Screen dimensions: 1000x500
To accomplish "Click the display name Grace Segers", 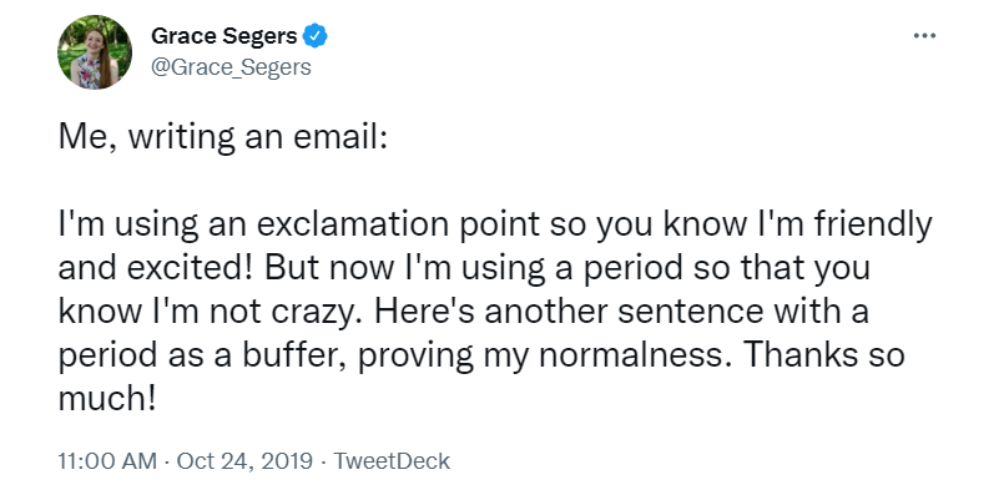I will click(x=224, y=36).
